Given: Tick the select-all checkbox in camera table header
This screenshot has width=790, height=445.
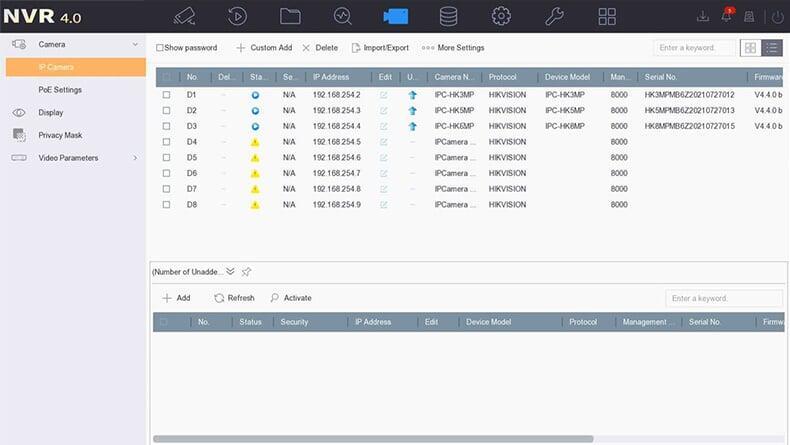Looking at the screenshot, I should pos(166,77).
